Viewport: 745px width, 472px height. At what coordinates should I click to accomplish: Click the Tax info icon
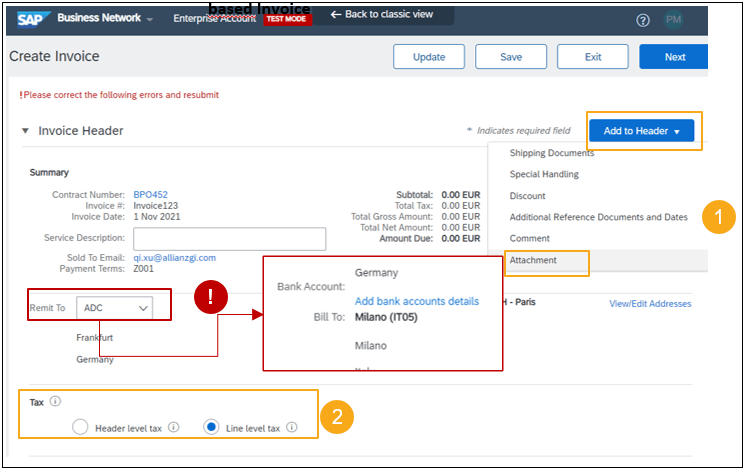[56, 401]
